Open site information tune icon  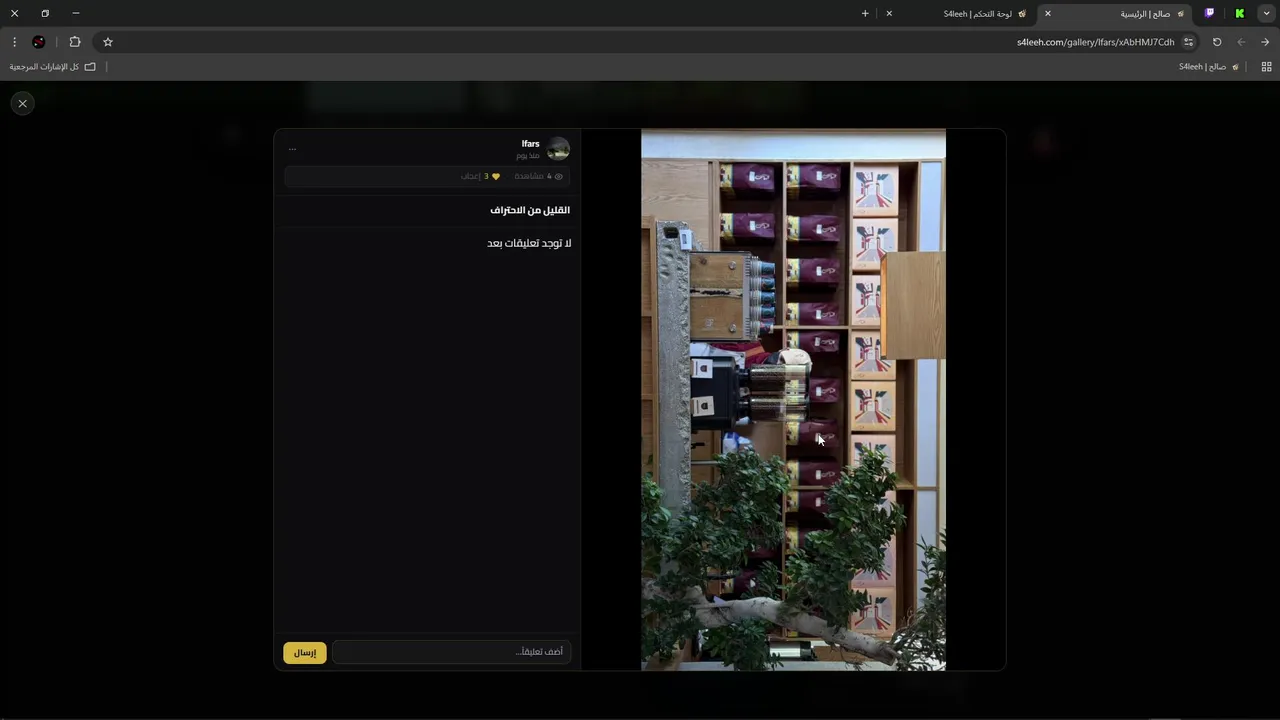tap(1188, 42)
